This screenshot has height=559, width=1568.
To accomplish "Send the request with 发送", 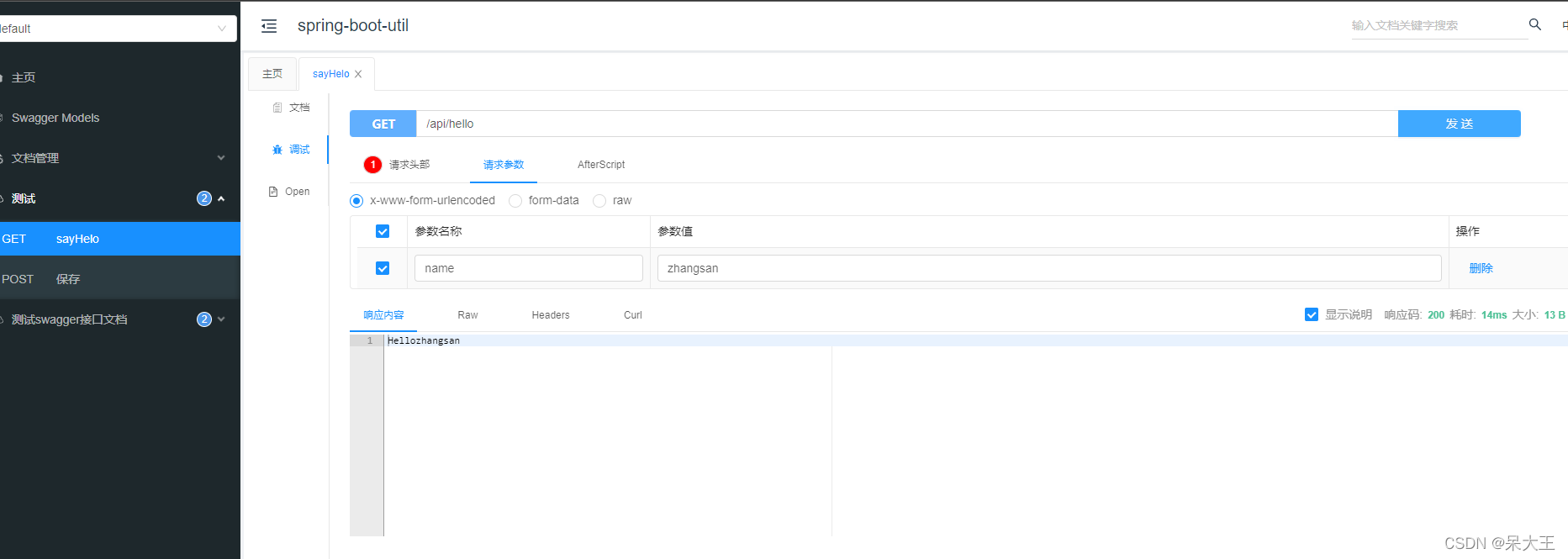I will [x=1460, y=124].
